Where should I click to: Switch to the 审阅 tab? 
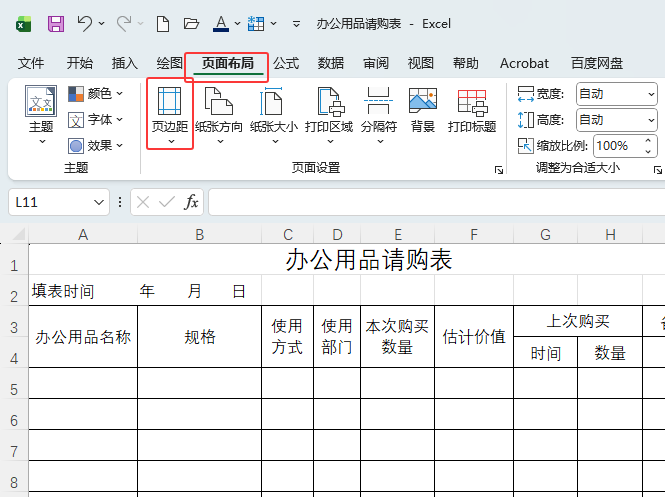coord(376,63)
